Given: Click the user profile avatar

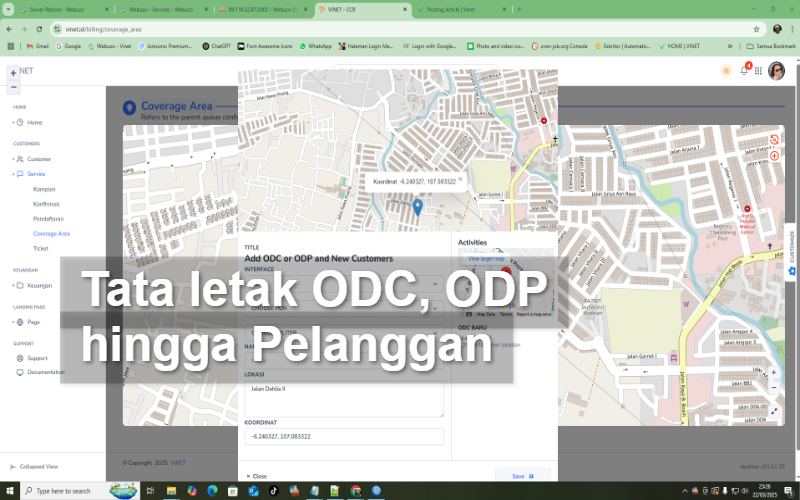Looking at the screenshot, I should pos(776,71).
